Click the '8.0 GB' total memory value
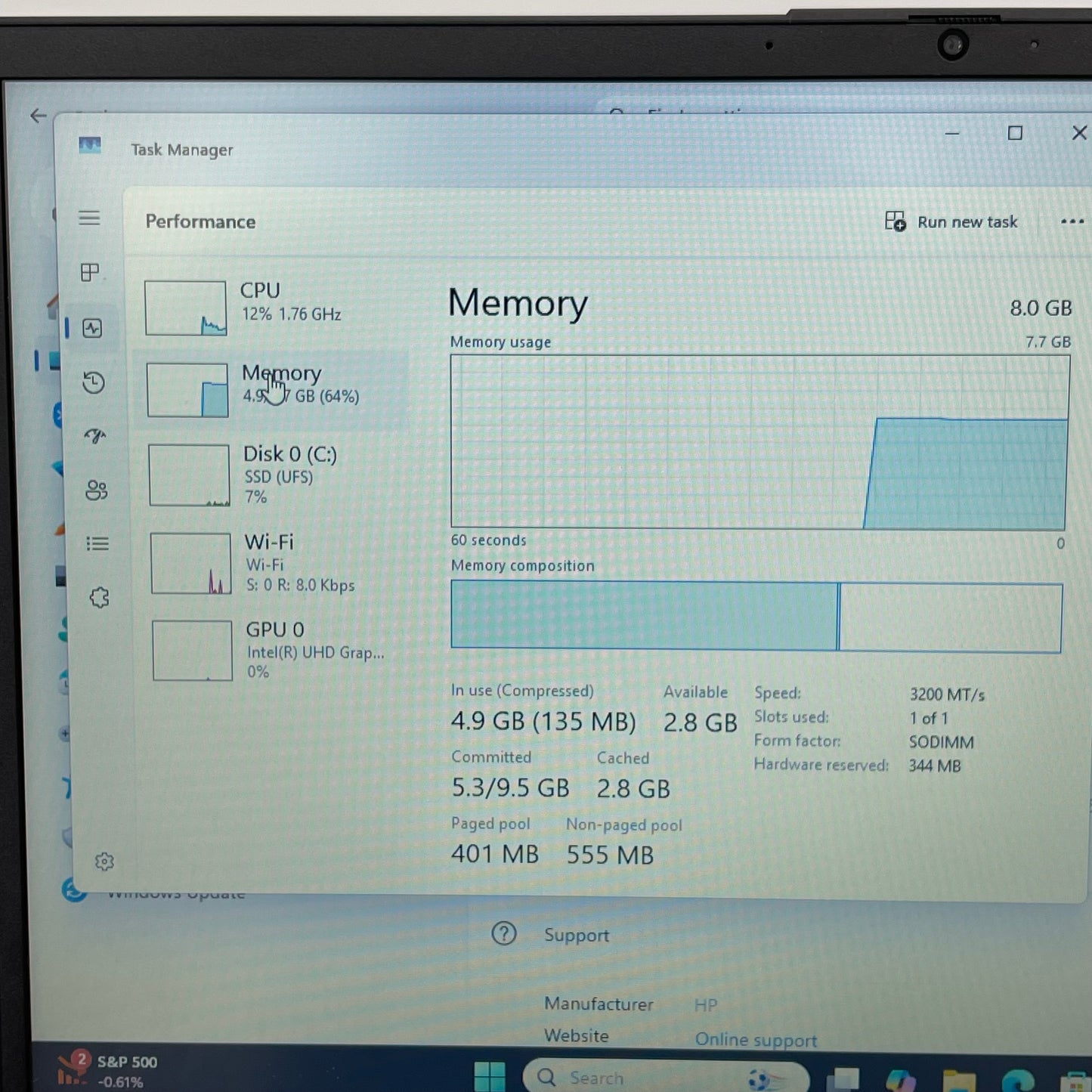1092x1092 pixels. point(1041,308)
